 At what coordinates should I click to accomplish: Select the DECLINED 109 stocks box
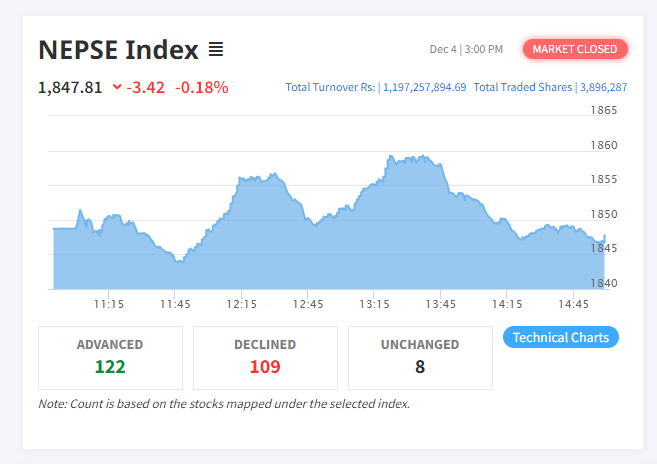(x=265, y=357)
